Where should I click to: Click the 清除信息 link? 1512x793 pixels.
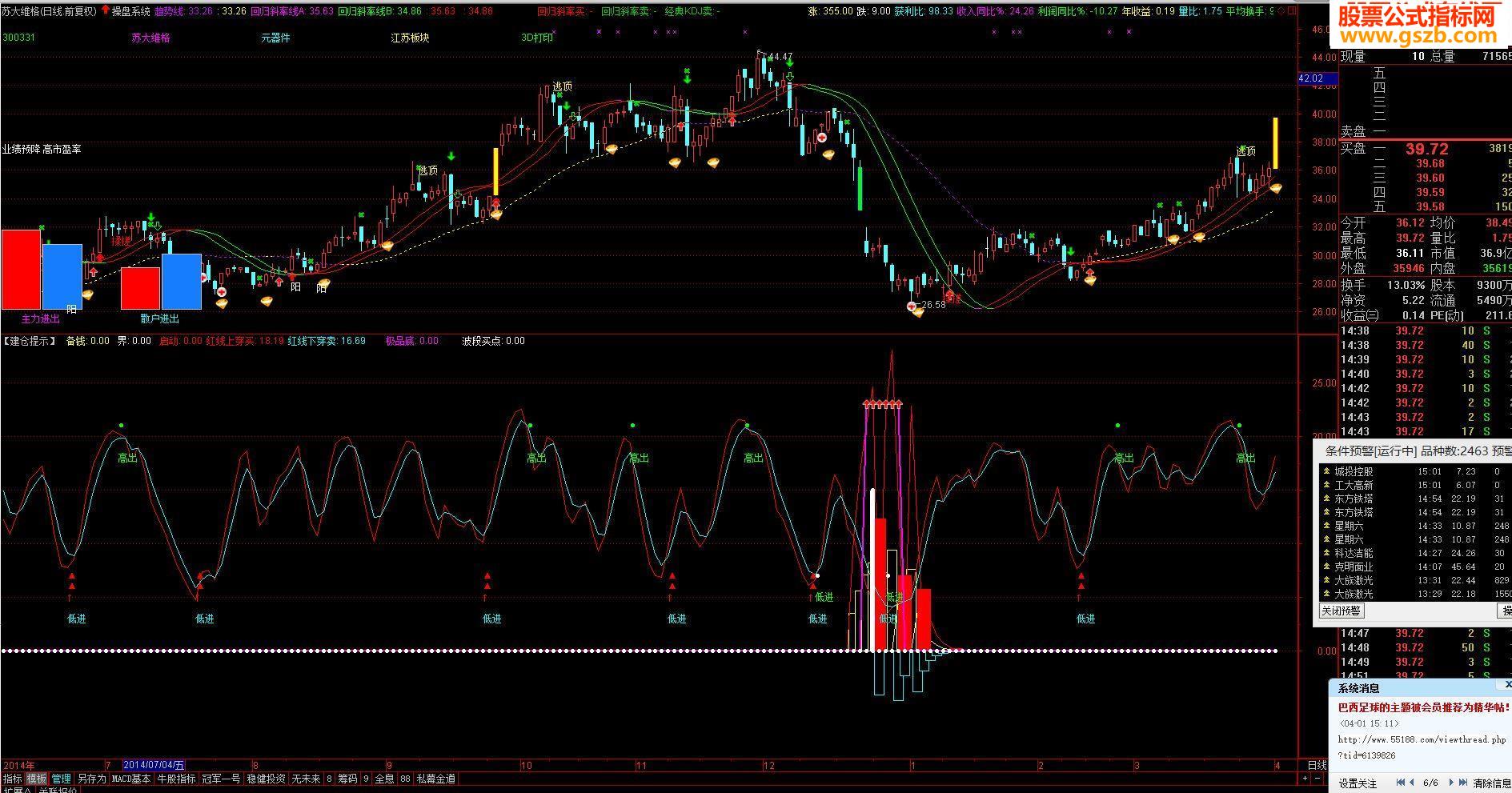pyautogui.click(x=1491, y=783)
